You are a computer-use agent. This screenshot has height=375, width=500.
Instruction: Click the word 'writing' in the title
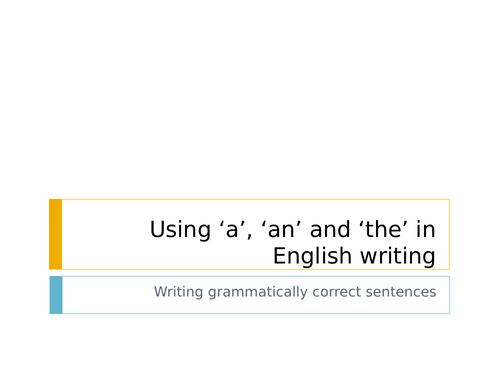coord(398,256)
